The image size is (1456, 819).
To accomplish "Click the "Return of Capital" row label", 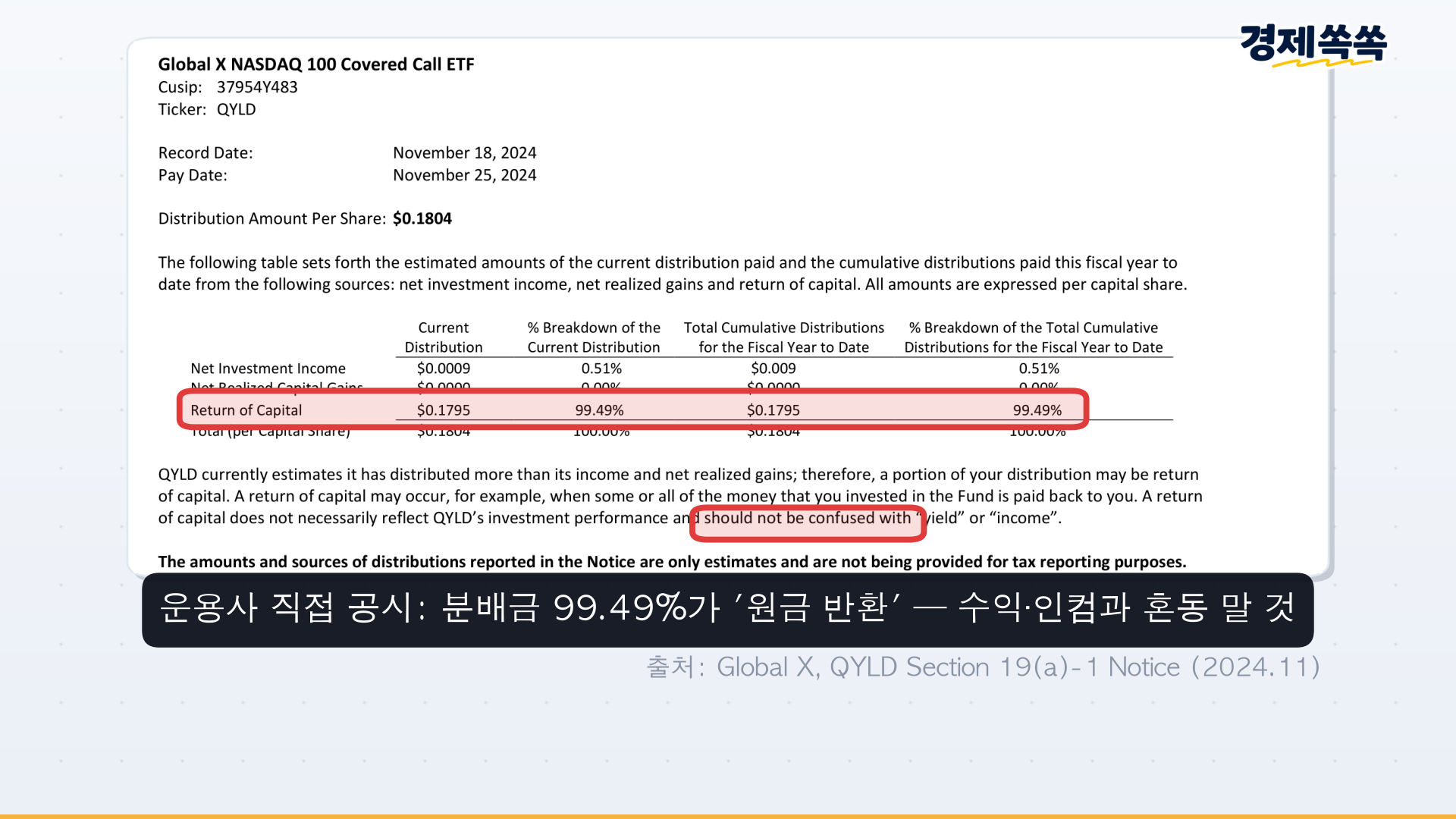I will [x=246, y=410].
